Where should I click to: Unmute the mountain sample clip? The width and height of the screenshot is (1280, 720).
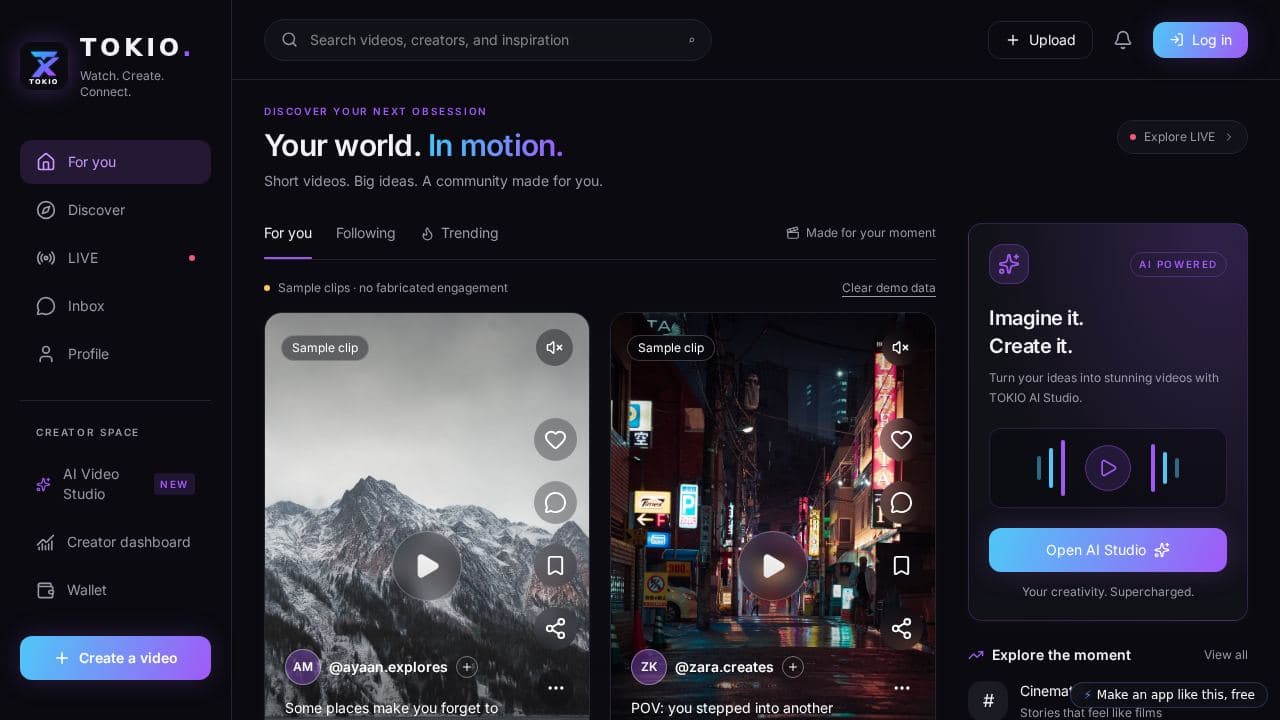click(x=554, y=348)
